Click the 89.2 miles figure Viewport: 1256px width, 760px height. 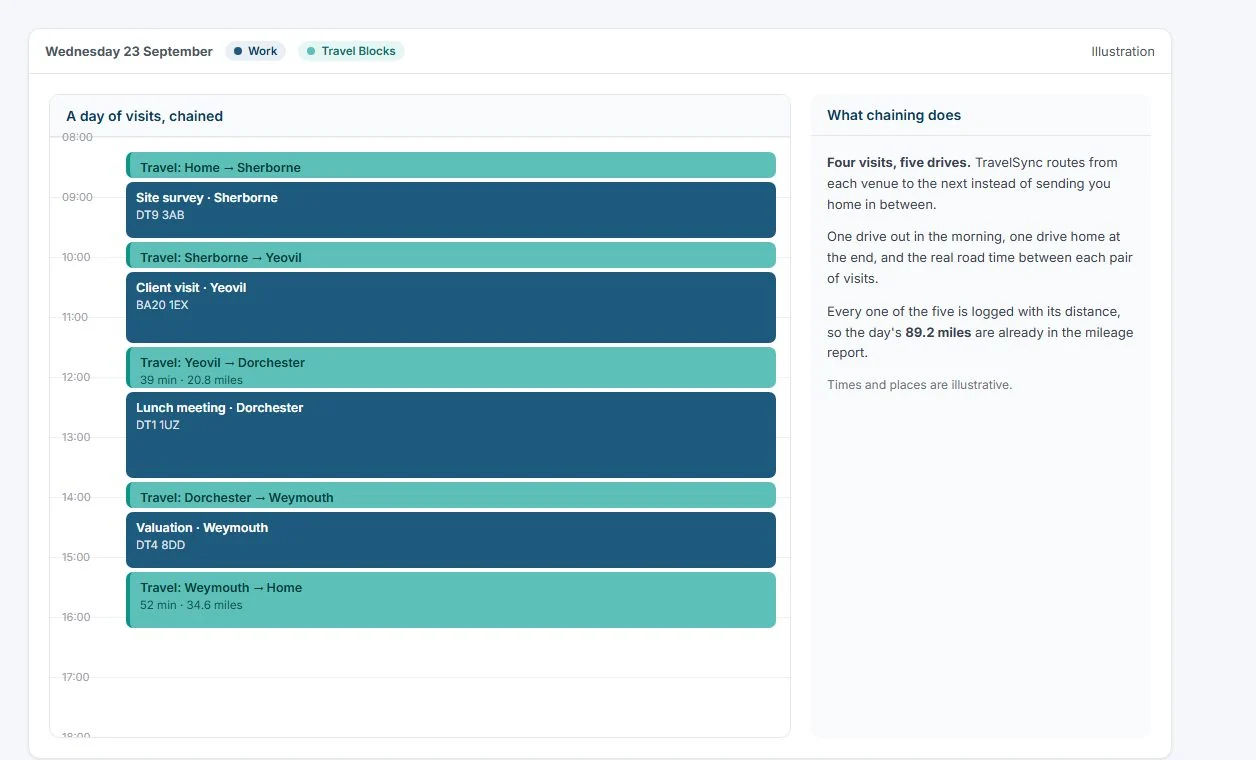[x=938, y=332]
